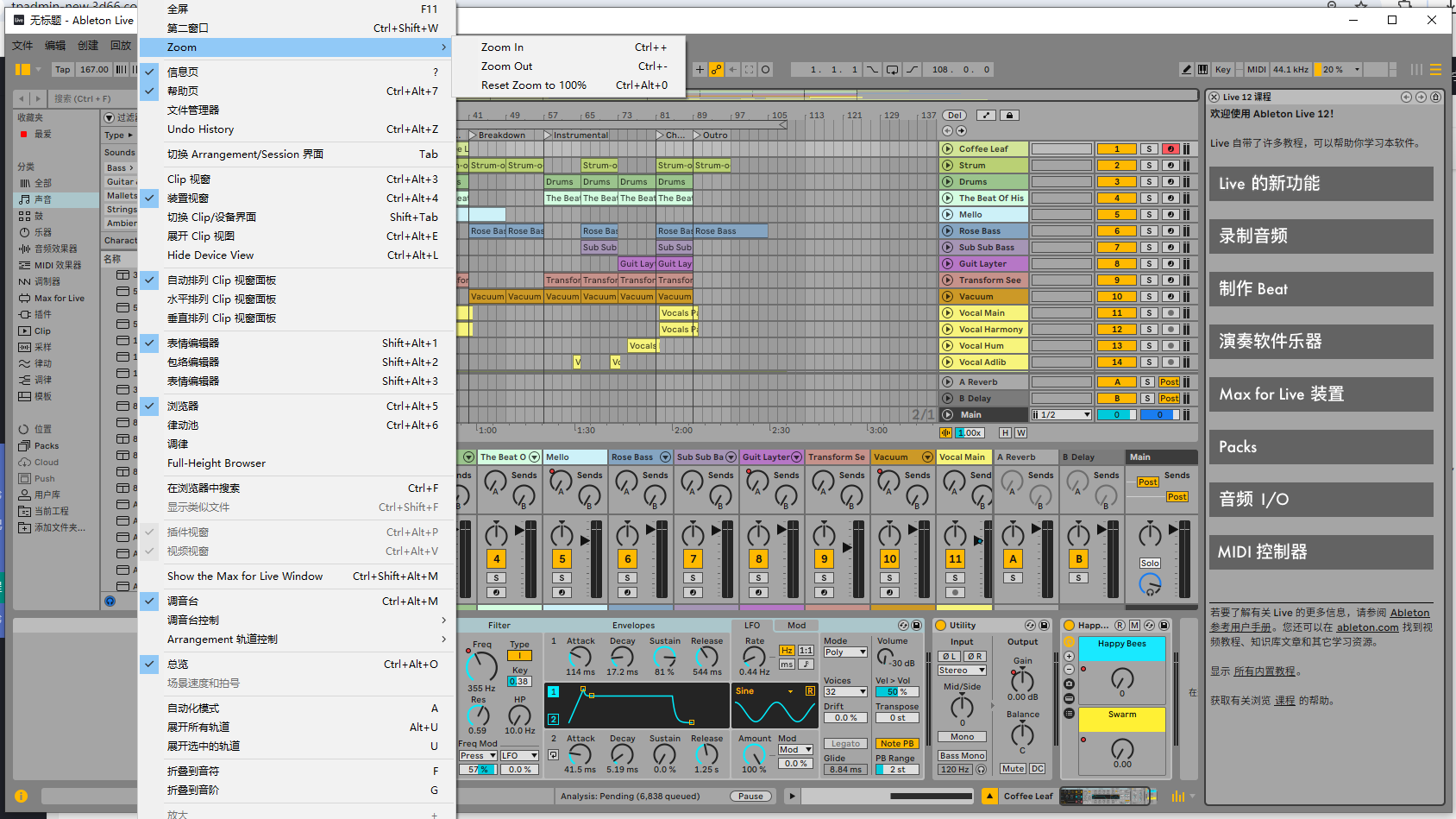Click the lock envelopes icon
The image size is (1456, 819).
[x=1009, y=115]
